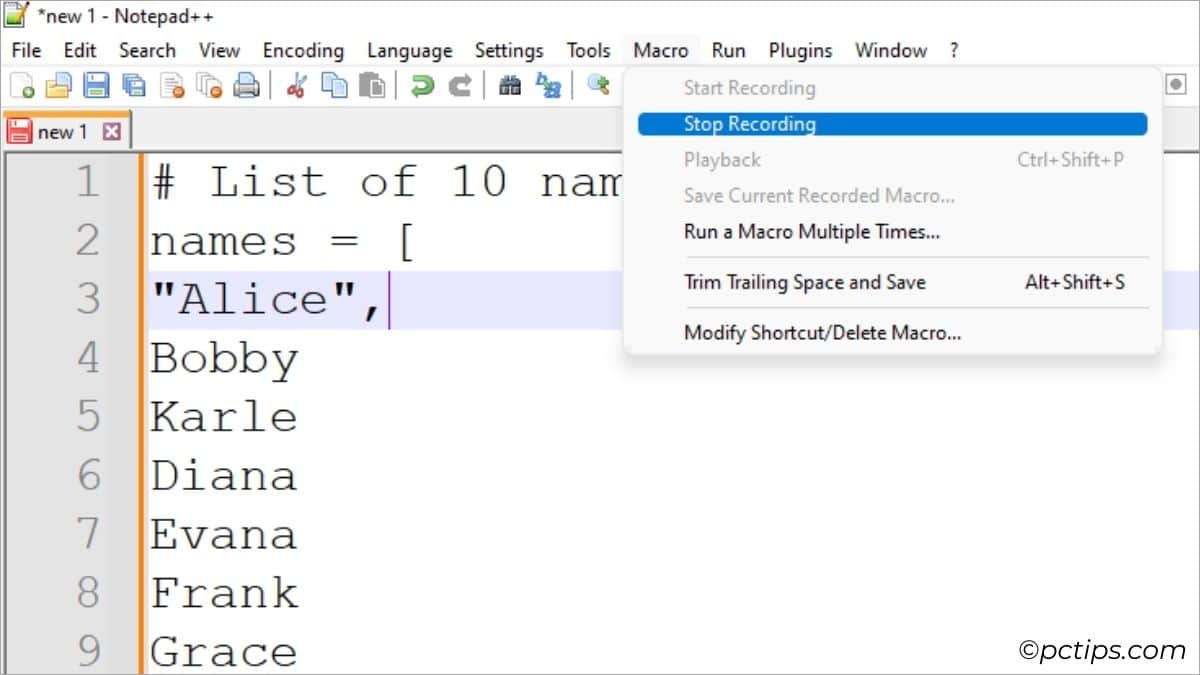Click the text "names = ["
The image size is (1200, 675).
coord(282,241)
